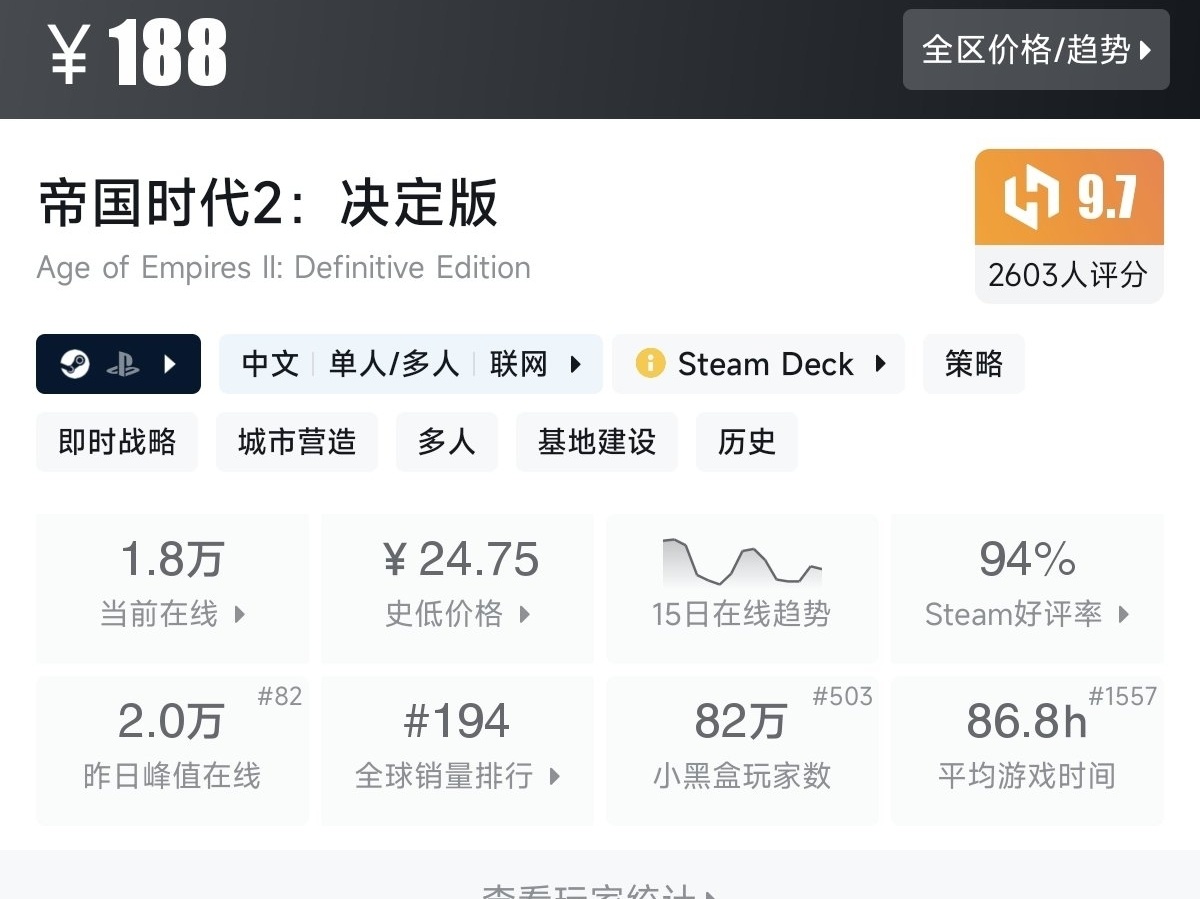1200x899 pixels.
Task: Click the Steam Deck info icon
Action: tap(650, 363)
